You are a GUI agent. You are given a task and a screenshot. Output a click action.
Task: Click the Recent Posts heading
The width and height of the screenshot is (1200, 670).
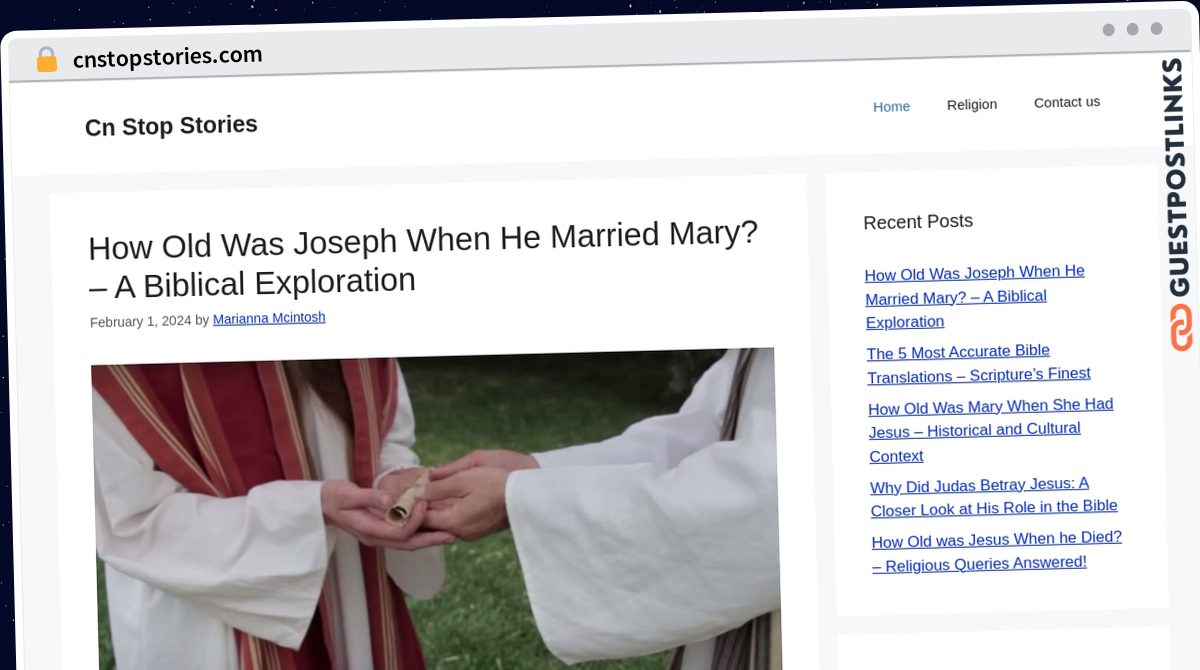tap(918, 221)
